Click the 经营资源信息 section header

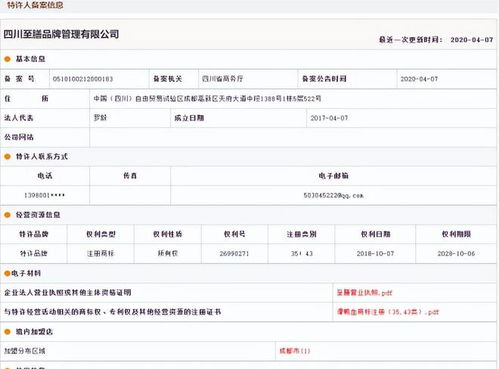point(38,215)
